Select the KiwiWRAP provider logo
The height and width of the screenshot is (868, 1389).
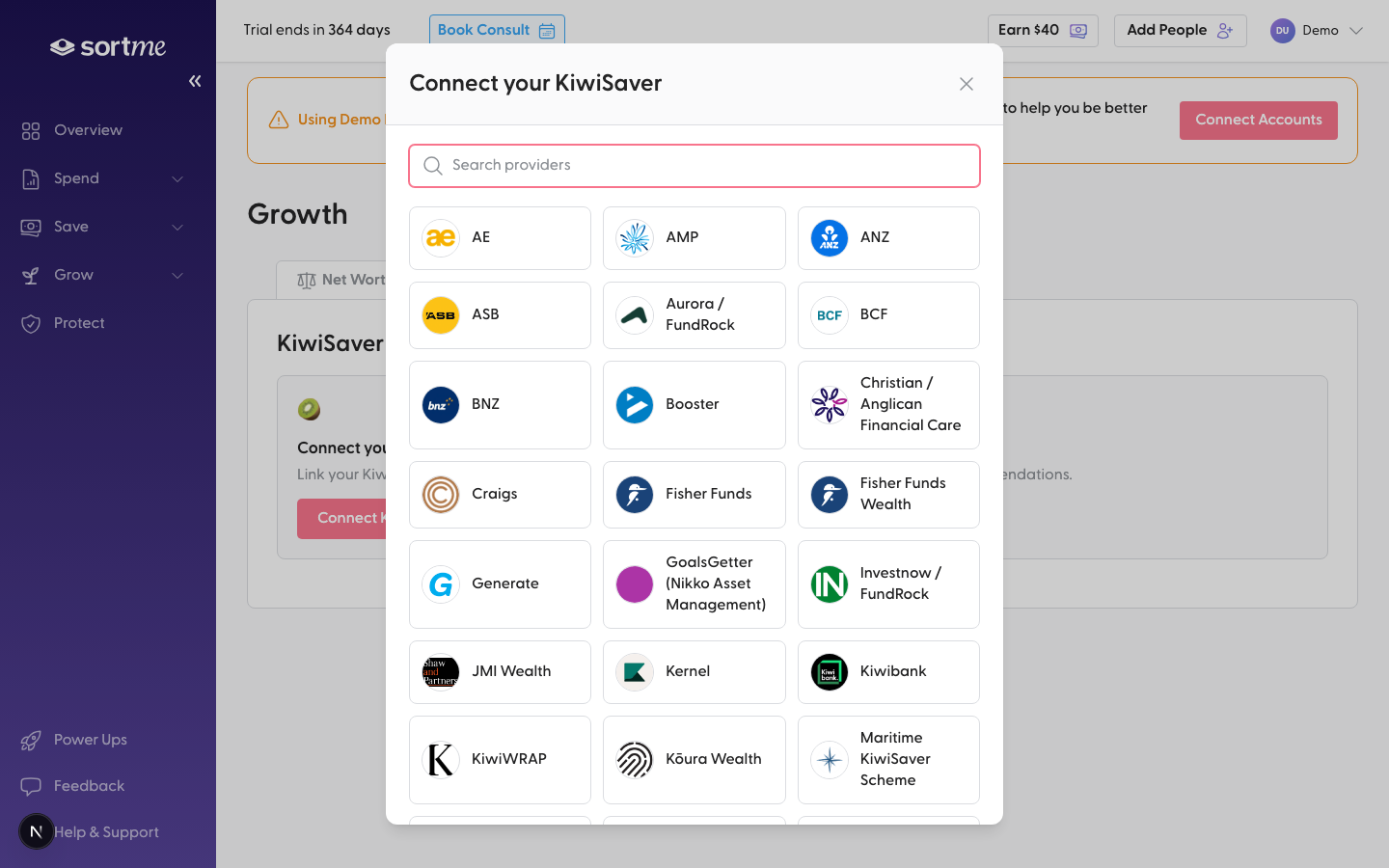[441, 760]
